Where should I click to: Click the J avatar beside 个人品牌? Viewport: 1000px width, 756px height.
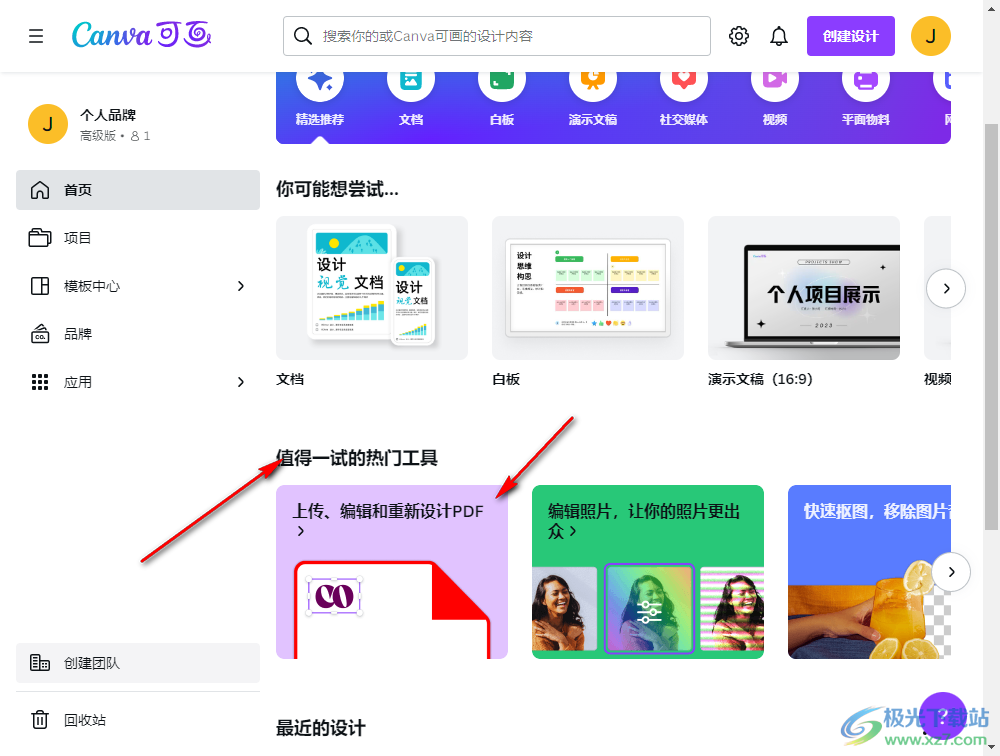point(48,124)
